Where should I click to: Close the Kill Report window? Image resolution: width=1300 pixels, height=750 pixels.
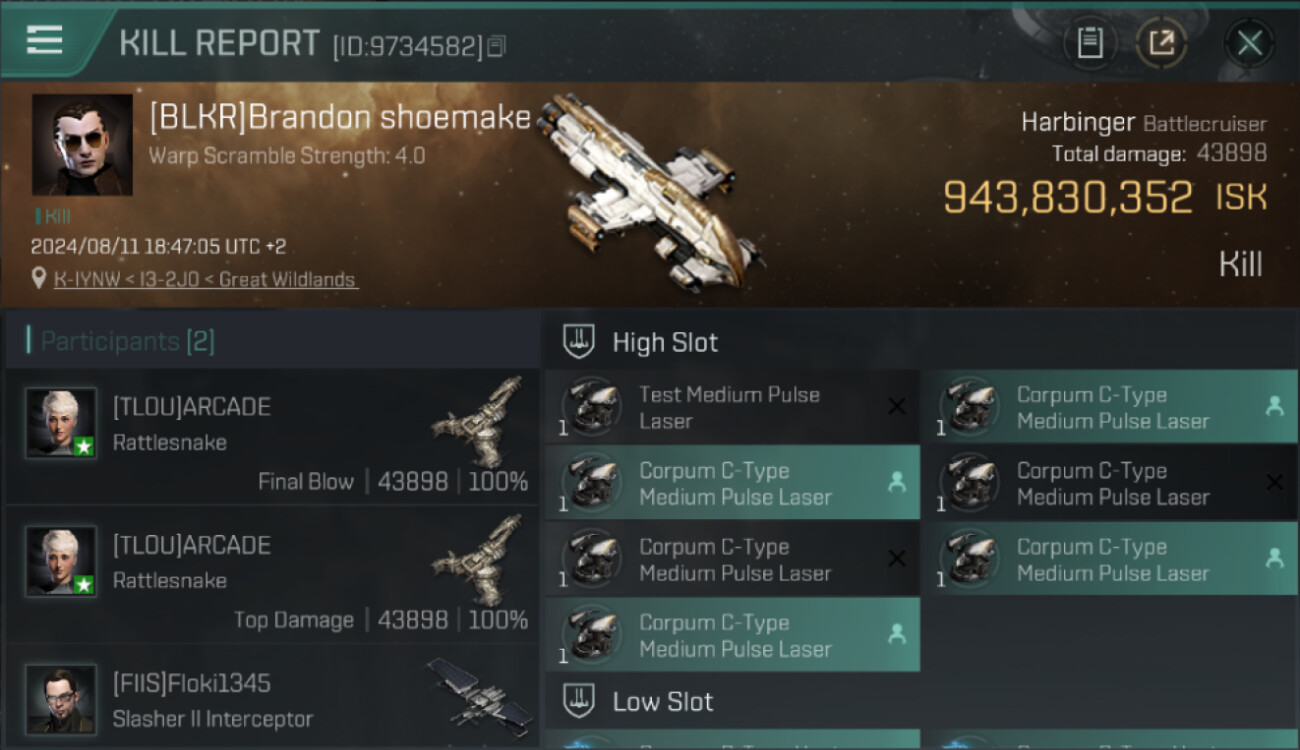[1249, 43]
